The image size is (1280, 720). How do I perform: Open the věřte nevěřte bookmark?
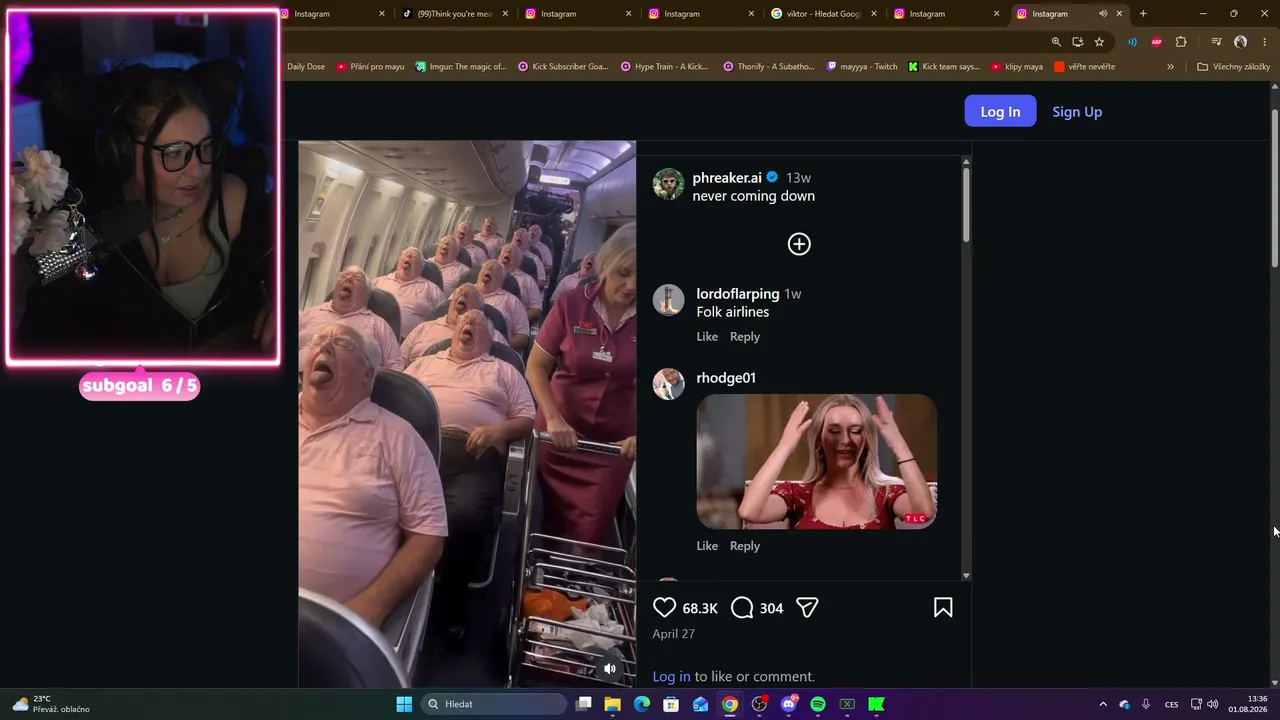pos(1085,67)
